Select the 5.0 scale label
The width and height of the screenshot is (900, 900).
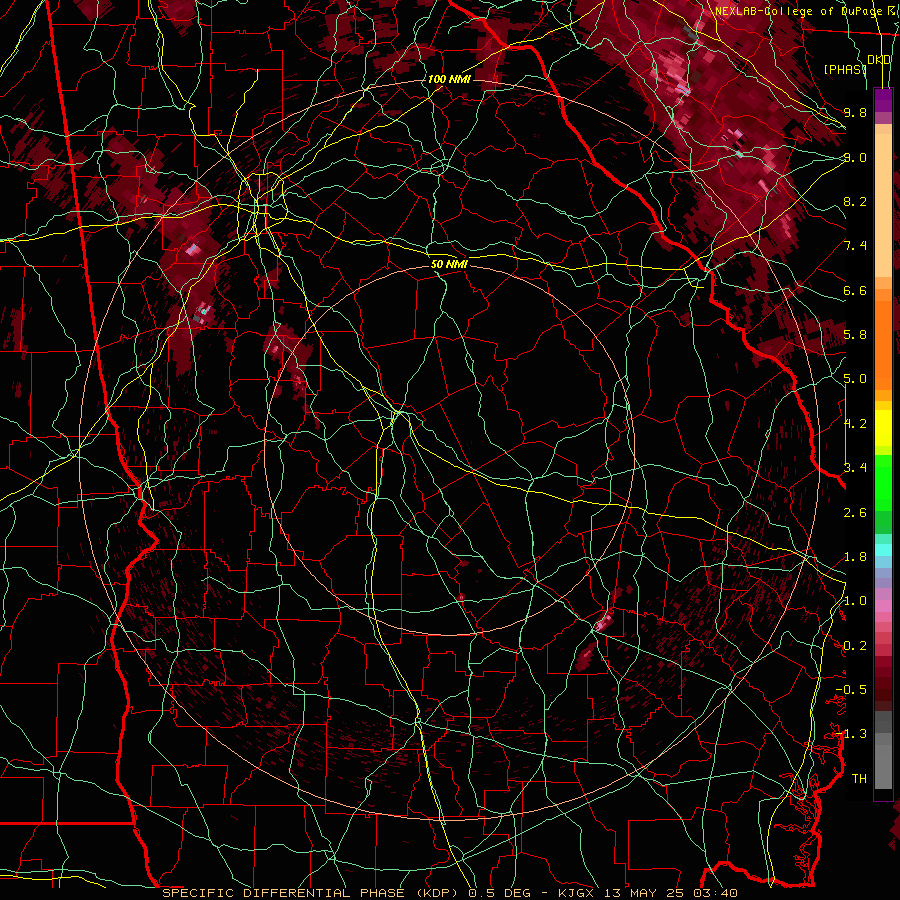(855, 379)
